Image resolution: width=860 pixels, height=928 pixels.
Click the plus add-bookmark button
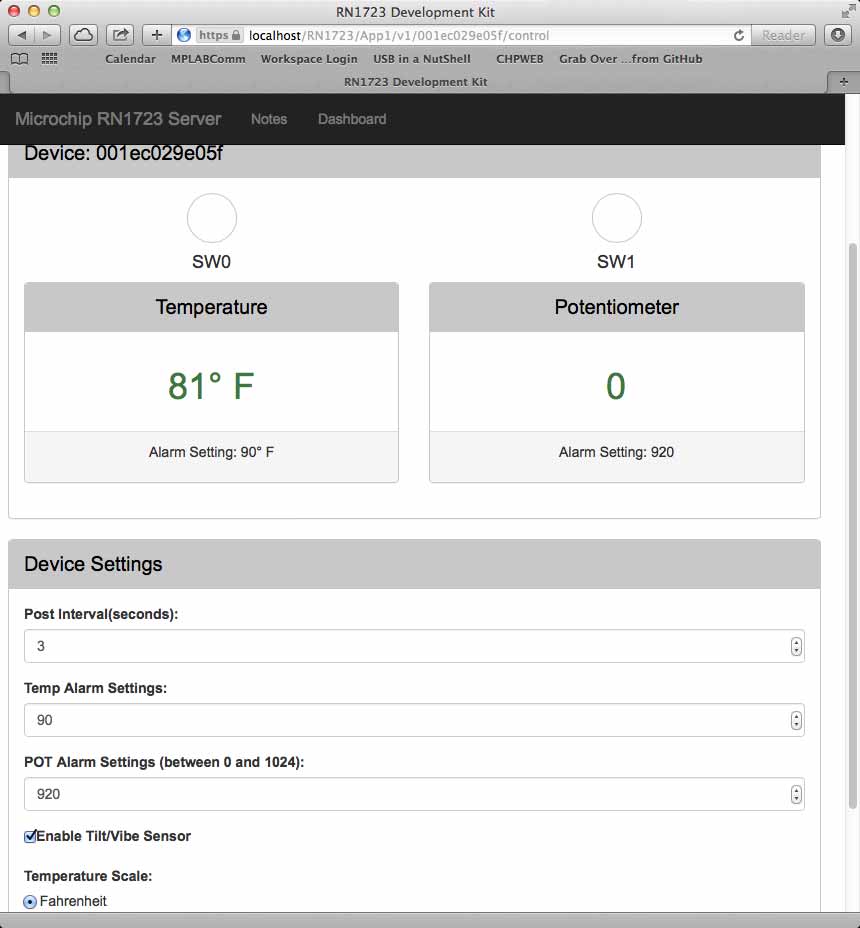coord(156,35)
